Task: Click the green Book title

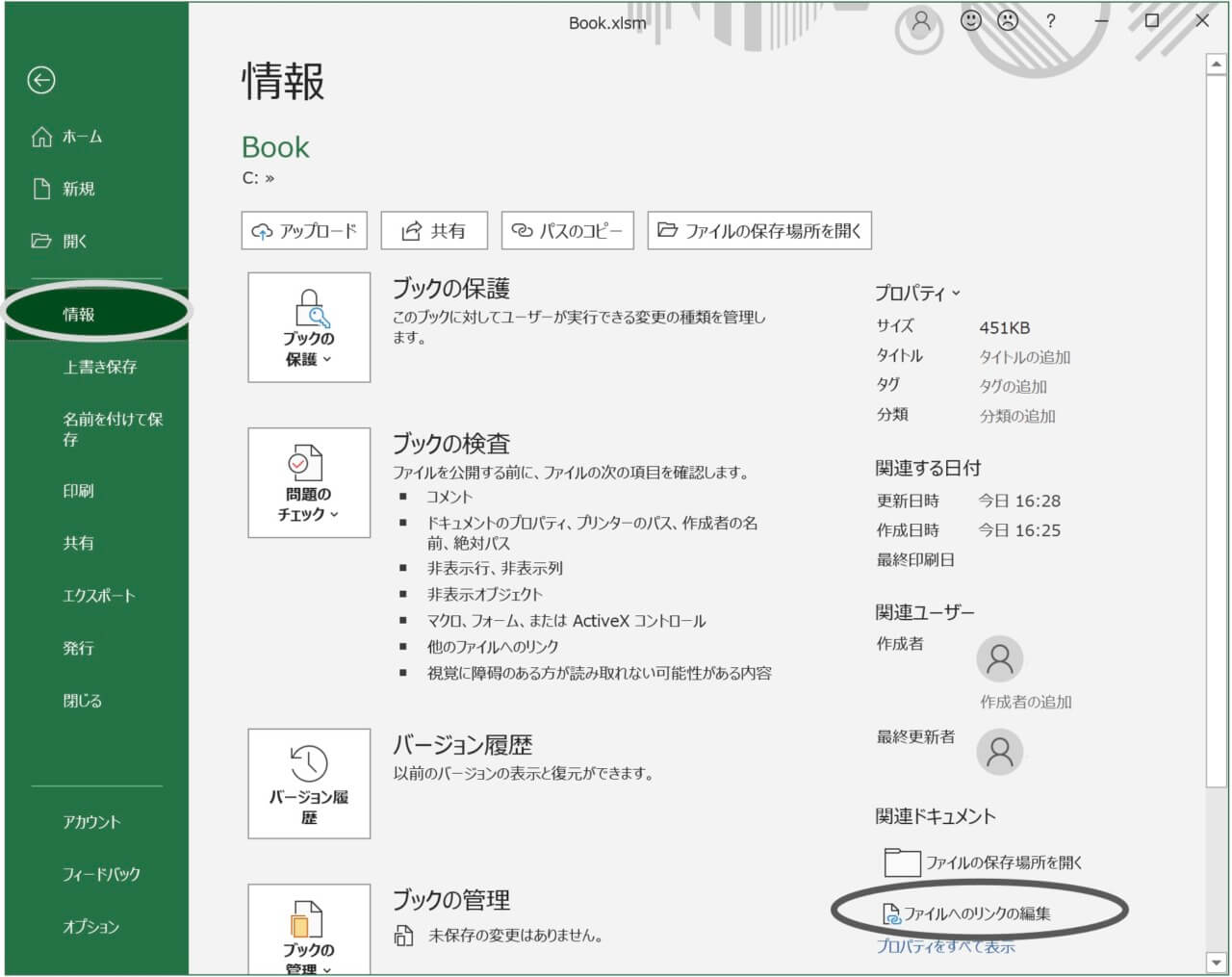Action: pos(275,147)
